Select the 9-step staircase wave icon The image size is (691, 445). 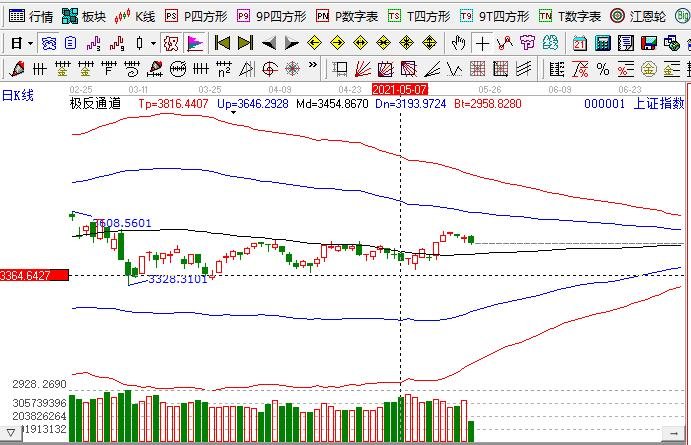click(117, 43)
